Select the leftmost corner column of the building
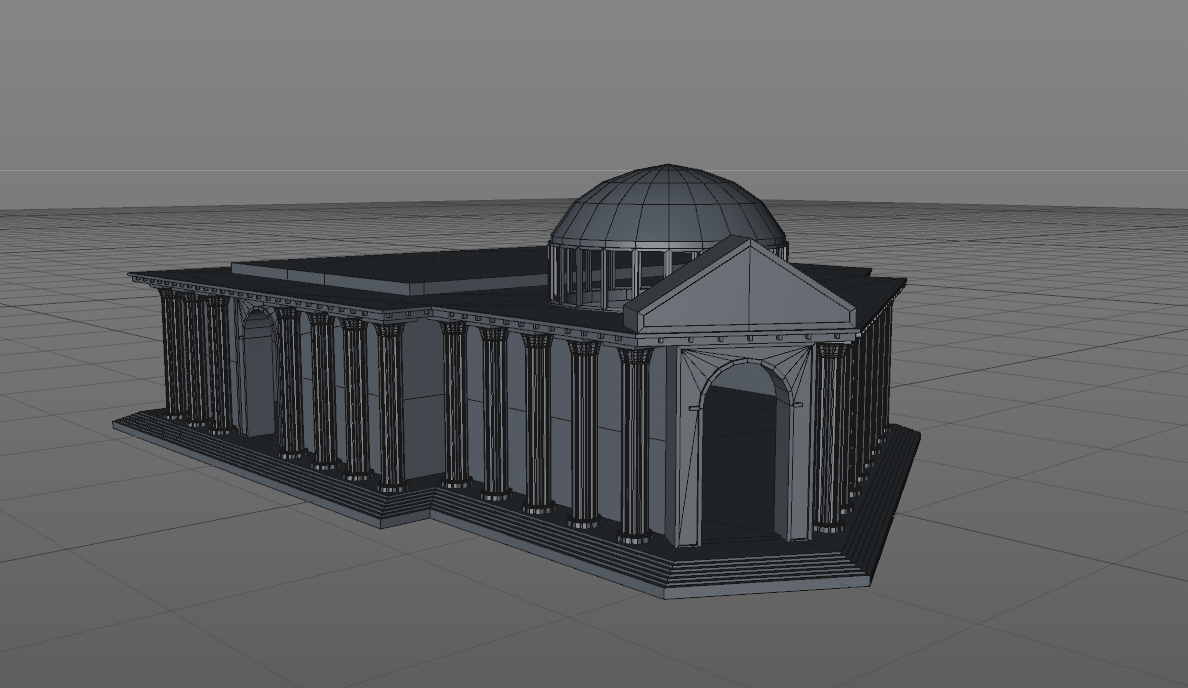Screen dimensions: 1188x688 coord(172,353)
